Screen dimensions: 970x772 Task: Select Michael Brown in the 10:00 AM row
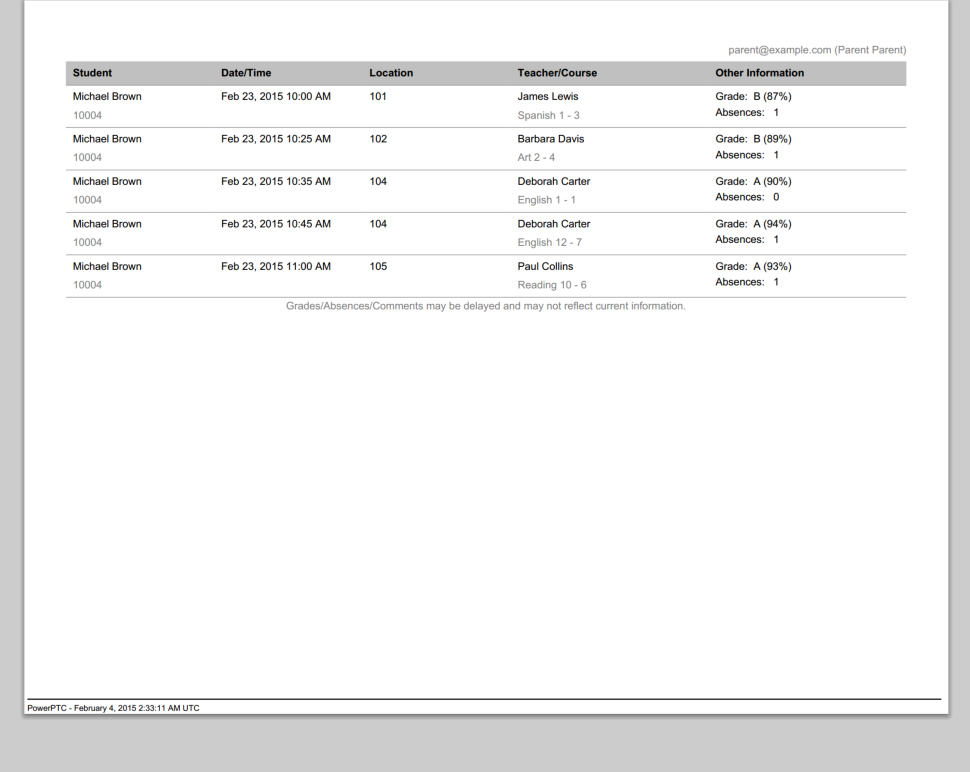(107, 96)
